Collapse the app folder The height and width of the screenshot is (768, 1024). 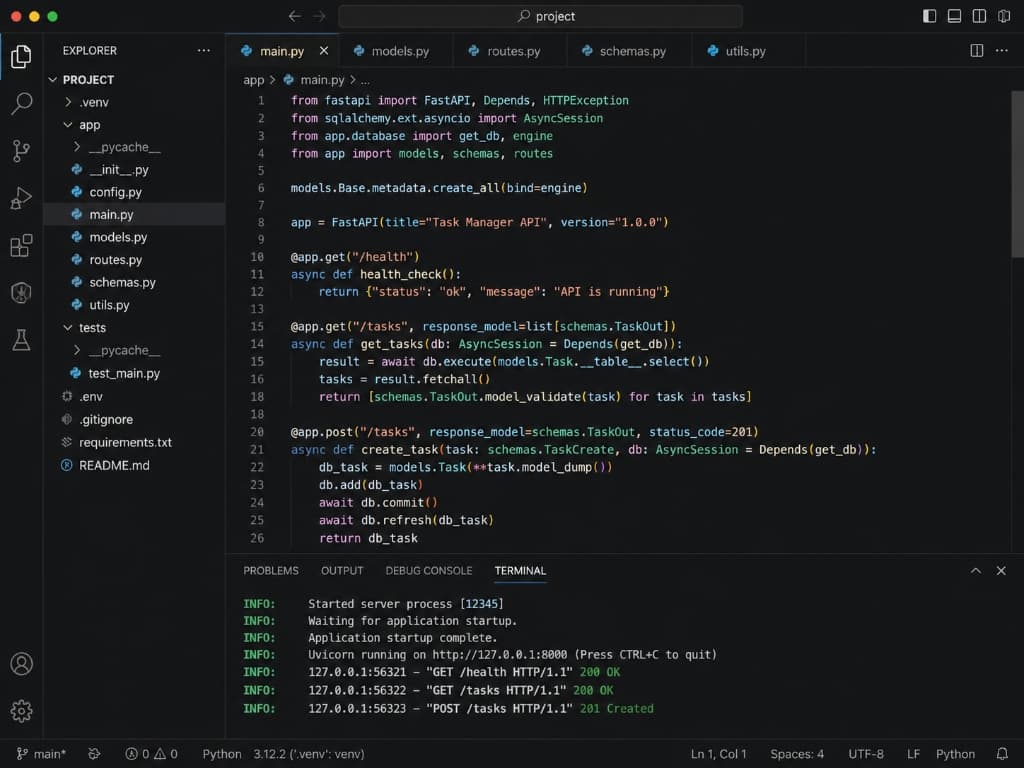(68, 124)
